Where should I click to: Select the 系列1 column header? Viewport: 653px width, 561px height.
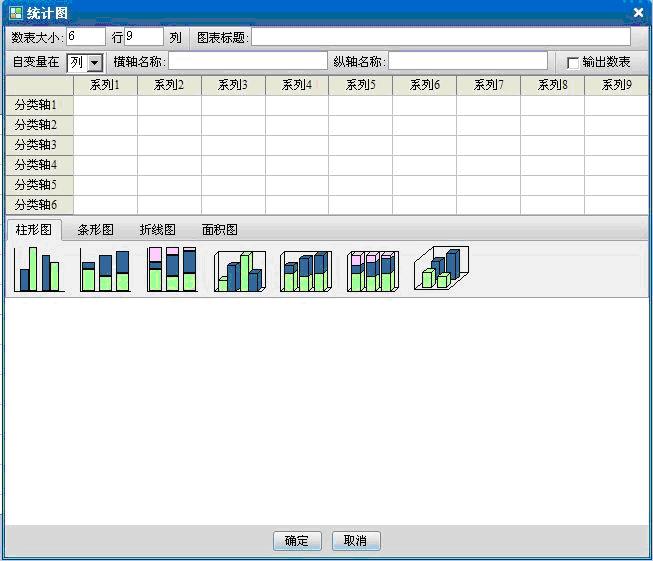[105, 85]
